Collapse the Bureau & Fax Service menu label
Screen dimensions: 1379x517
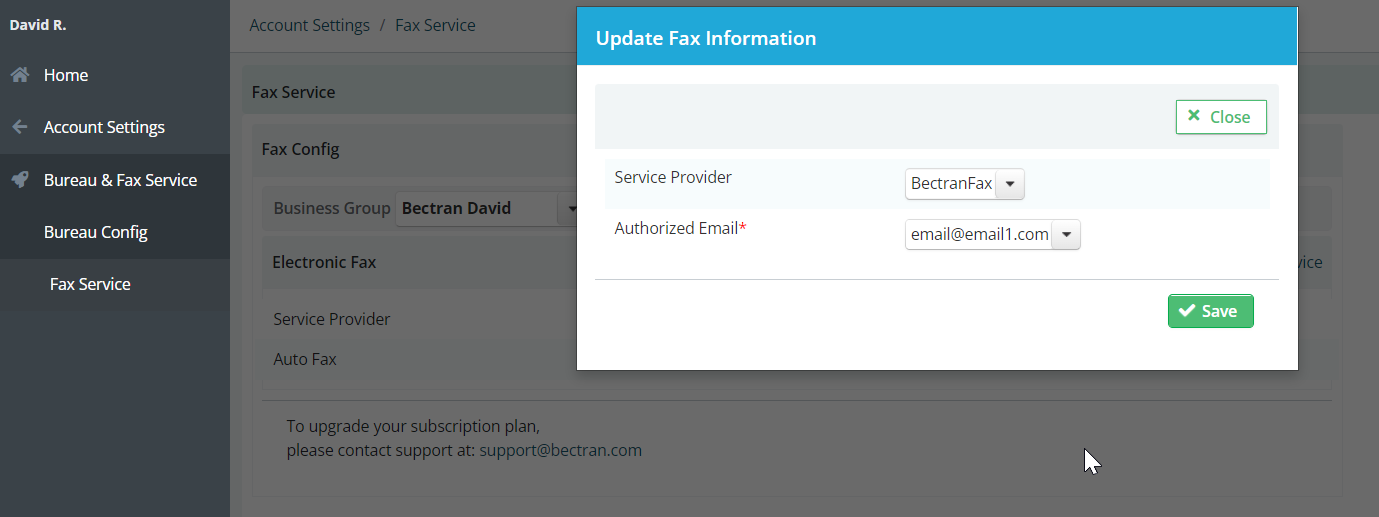[120, 180]
